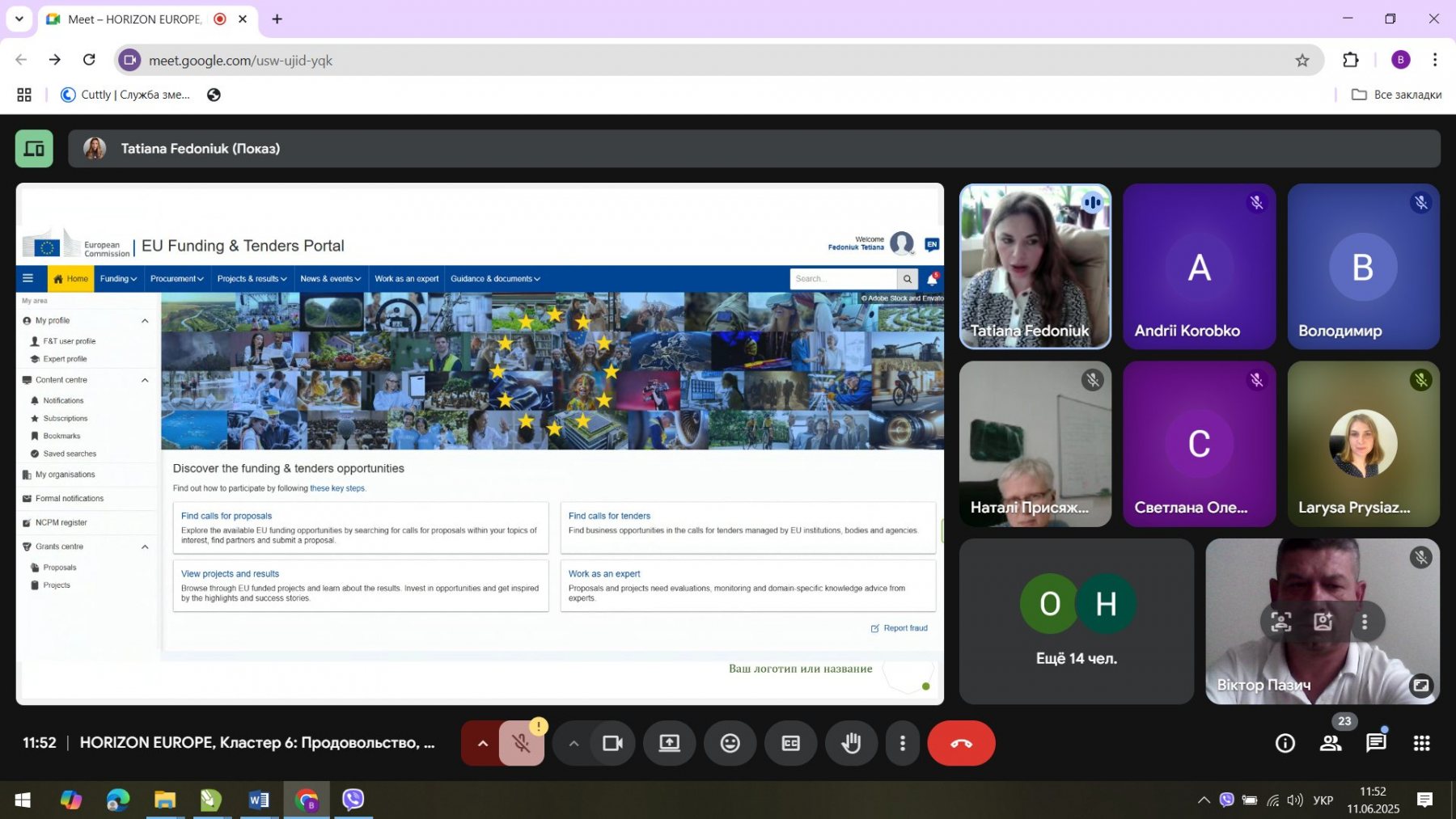
Task: Open Windows notification center
Action: [x=1425, y=800]
